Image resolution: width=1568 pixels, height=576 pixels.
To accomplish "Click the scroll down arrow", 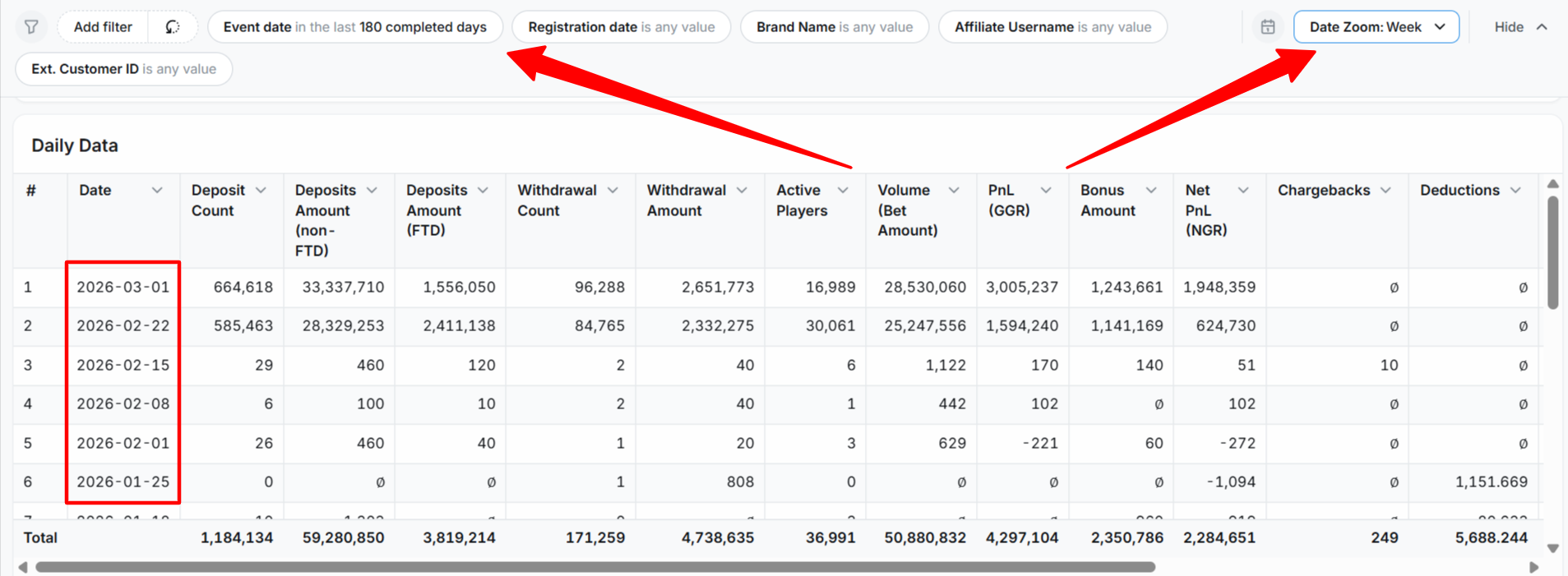I will click(1552, 548).
